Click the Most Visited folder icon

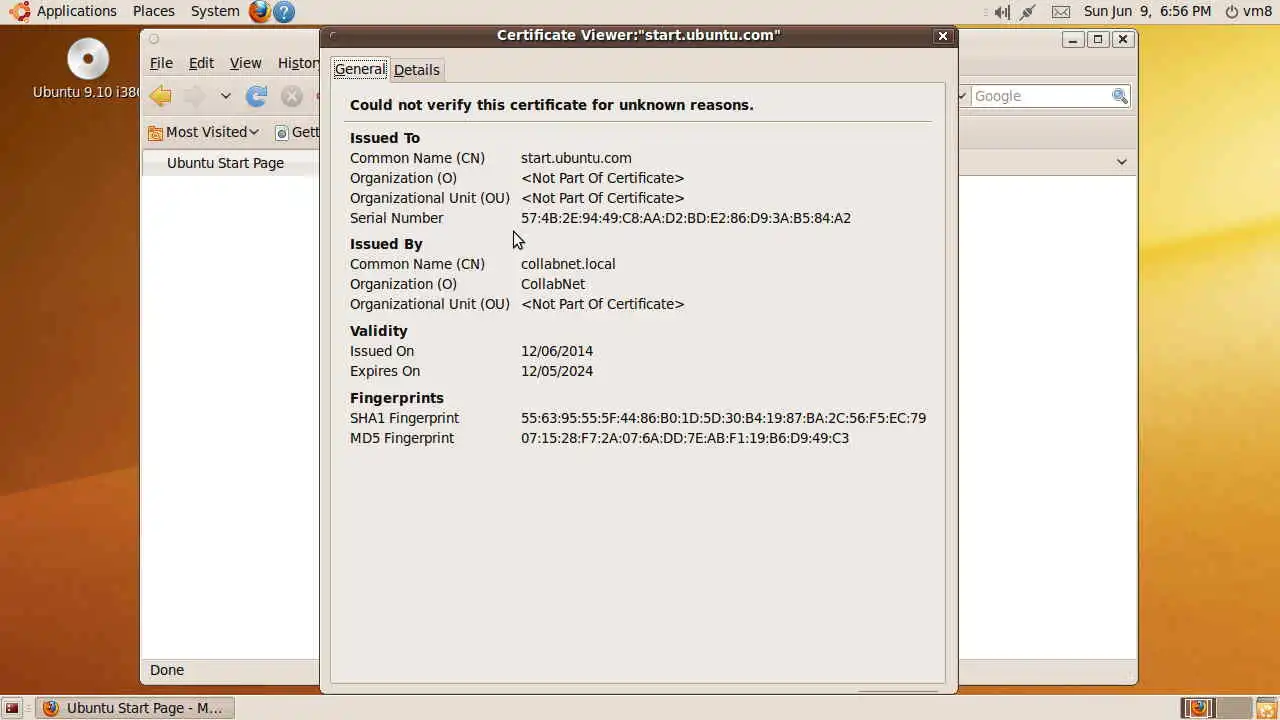(x=155, y=132)
